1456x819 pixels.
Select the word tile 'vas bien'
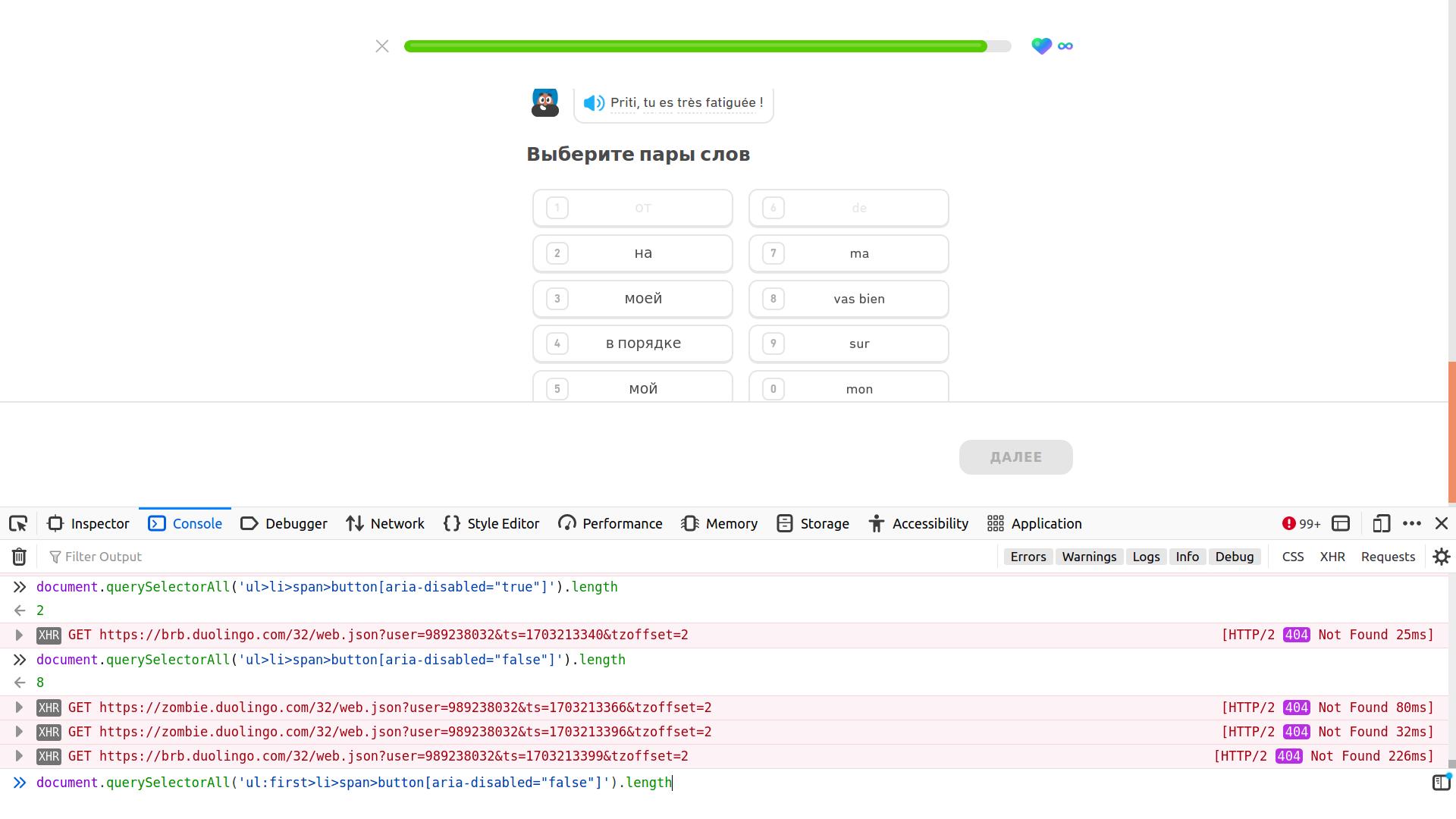click(848, 299)
